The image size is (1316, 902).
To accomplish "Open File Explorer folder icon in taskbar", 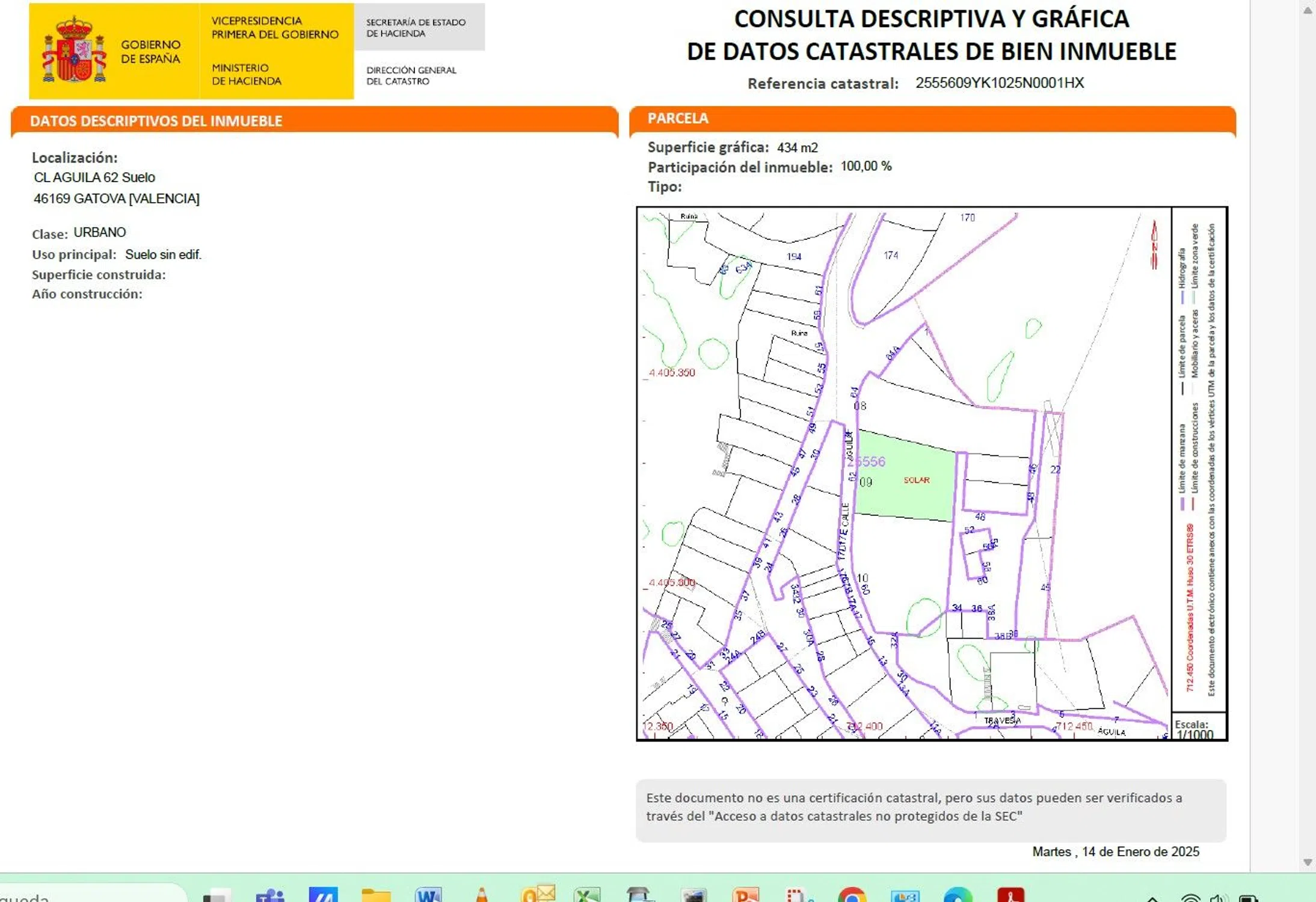I will tap(376, 895).
